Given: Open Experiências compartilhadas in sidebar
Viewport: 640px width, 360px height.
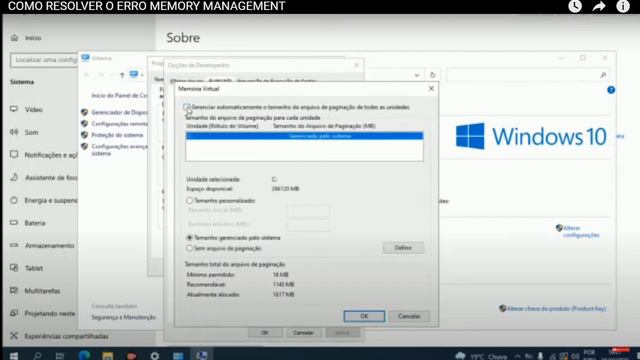Looking at the screenshot, I should pyautogui.click(x=59, y=336).
